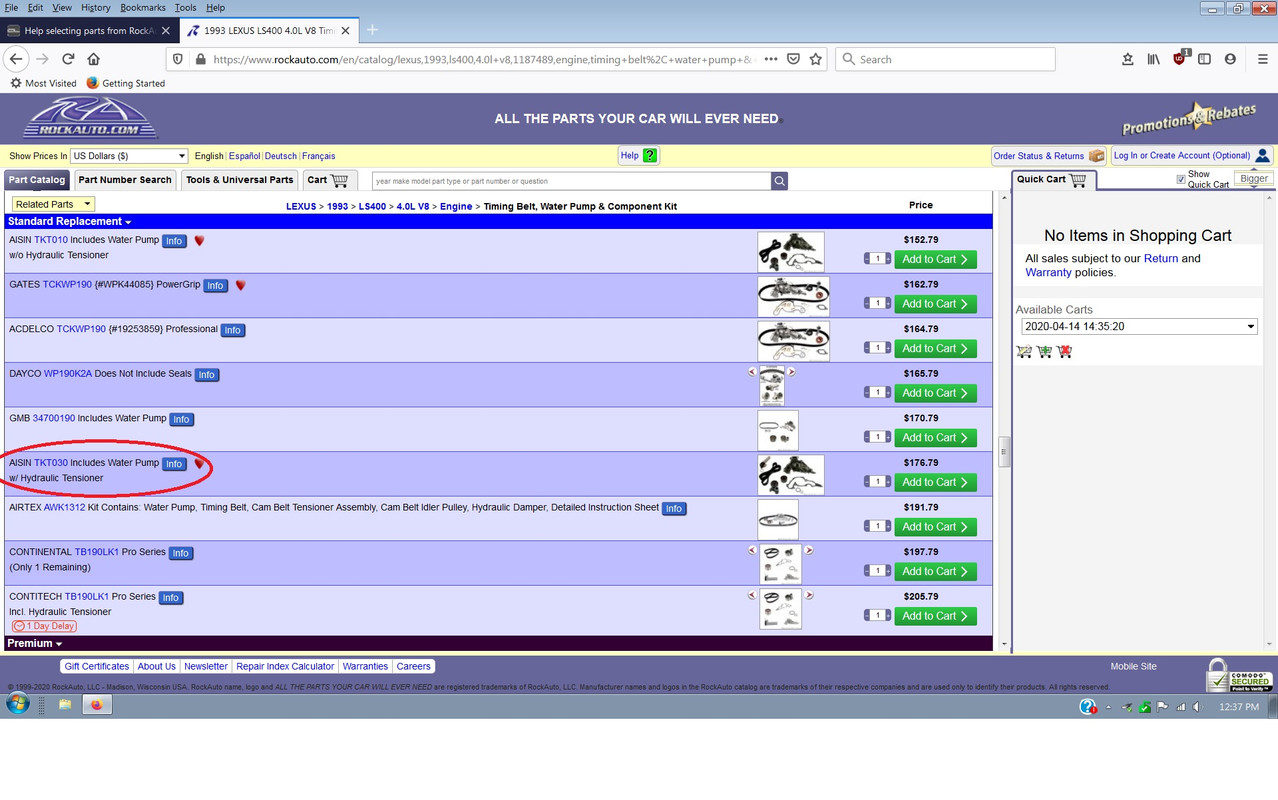Expand the Premium section
Screen dimensions: 1278x800
(x=35, y=643)
